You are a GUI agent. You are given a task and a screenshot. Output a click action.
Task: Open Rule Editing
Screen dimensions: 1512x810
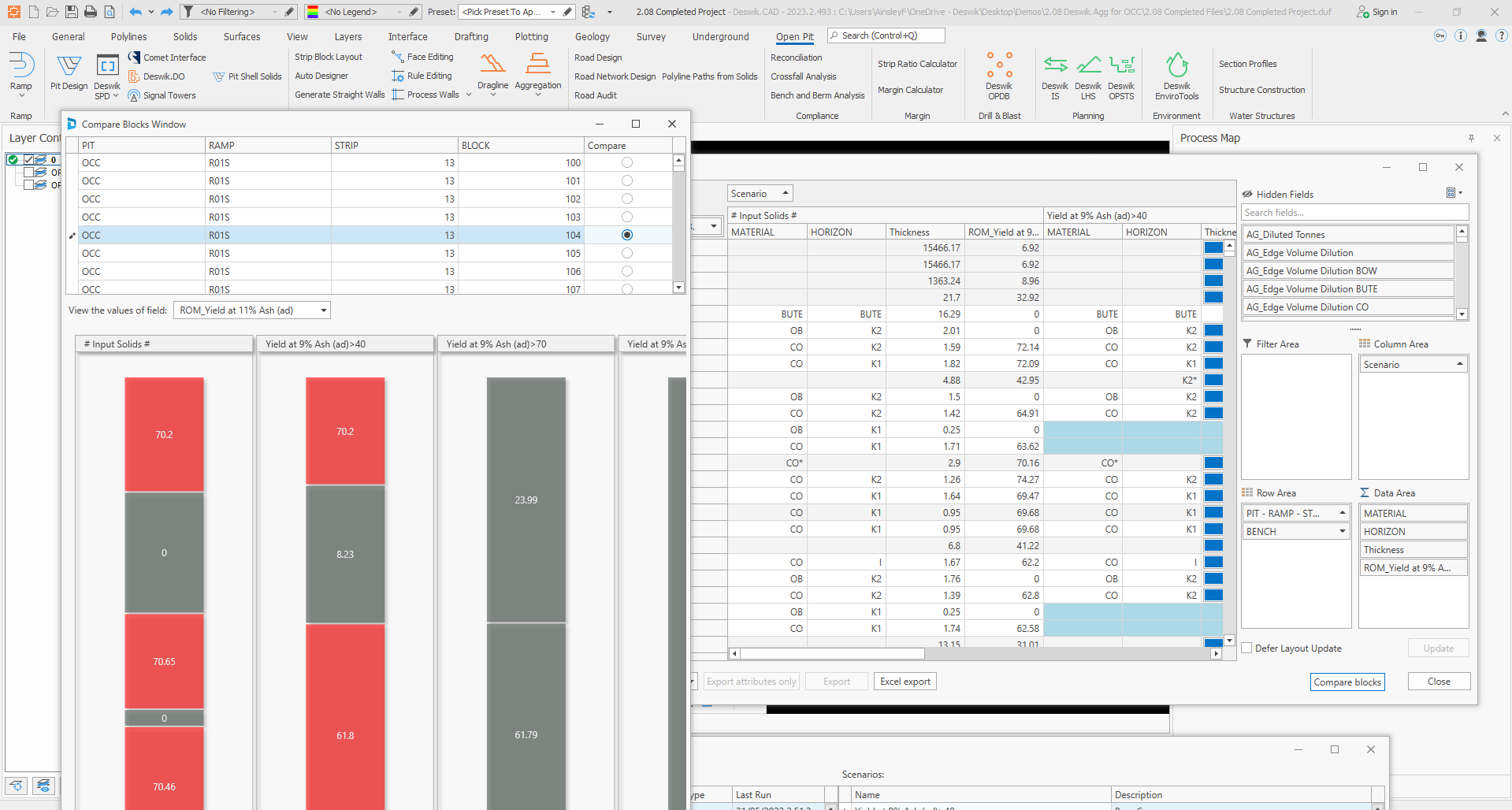[422, 76]
